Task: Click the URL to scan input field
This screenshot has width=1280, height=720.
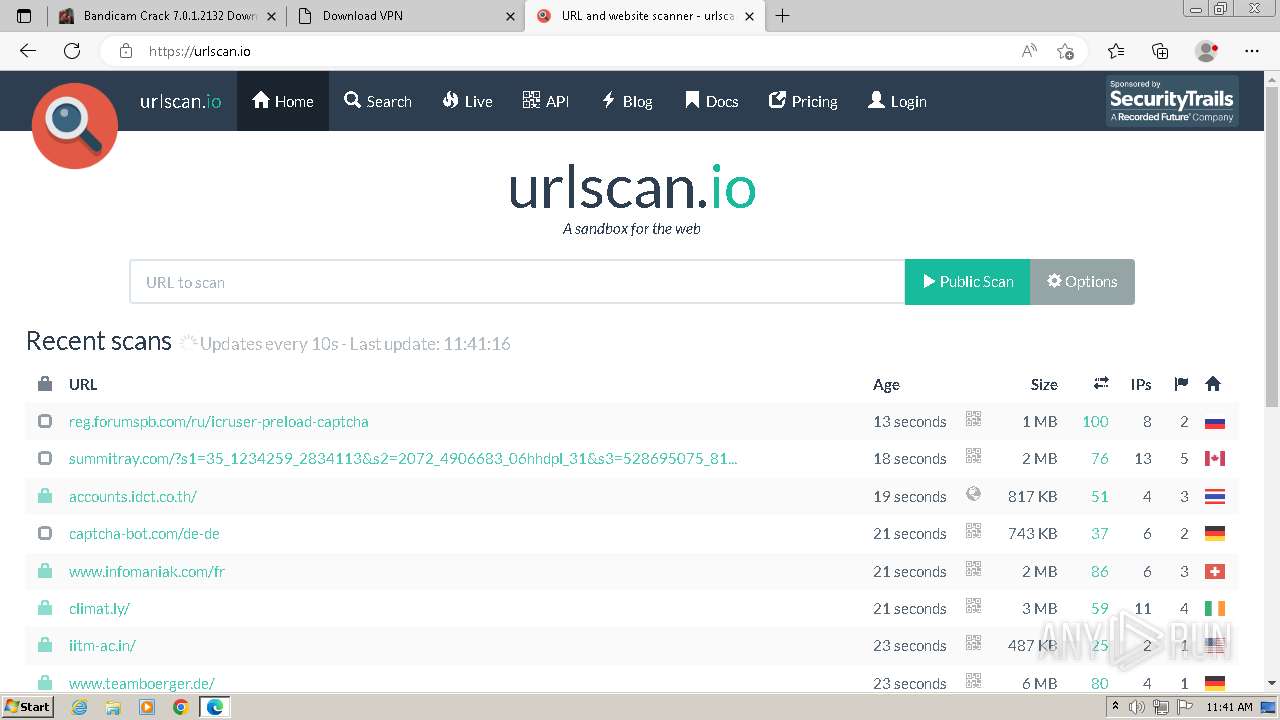Action: point(517,282)
